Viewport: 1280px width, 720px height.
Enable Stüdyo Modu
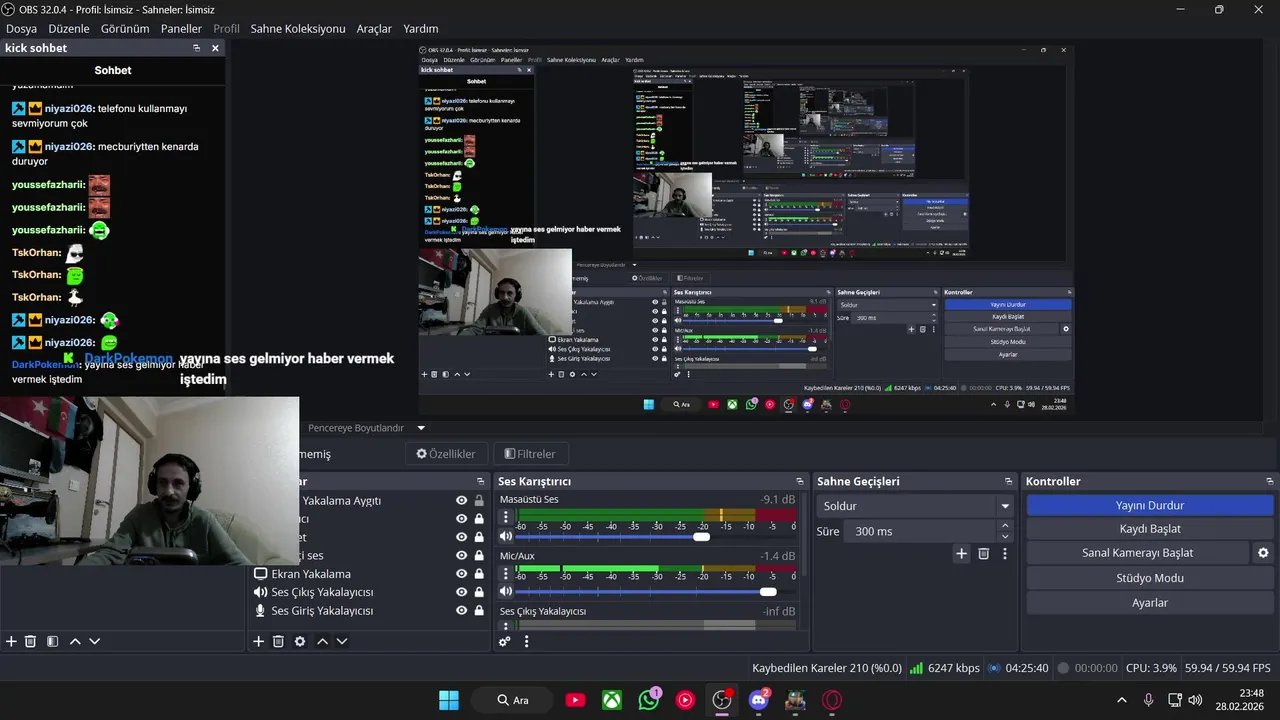(x=1150, y=578)
